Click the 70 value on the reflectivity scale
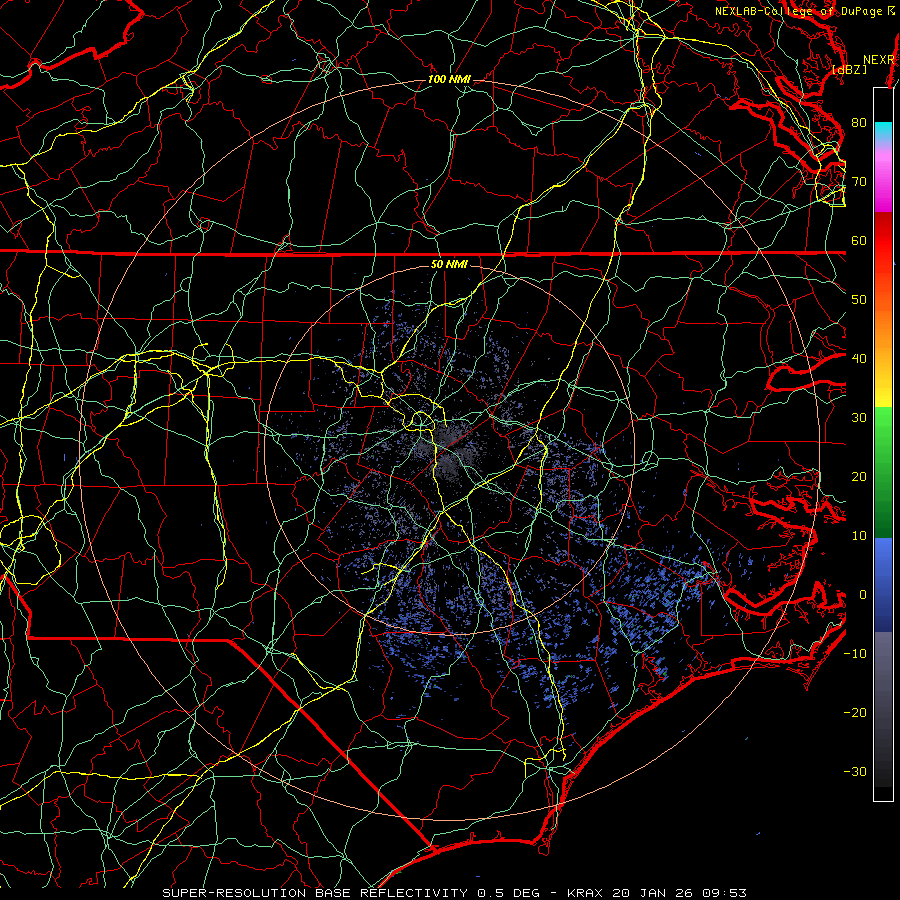This screenshot has height=900, width=900. click(859, 181)
